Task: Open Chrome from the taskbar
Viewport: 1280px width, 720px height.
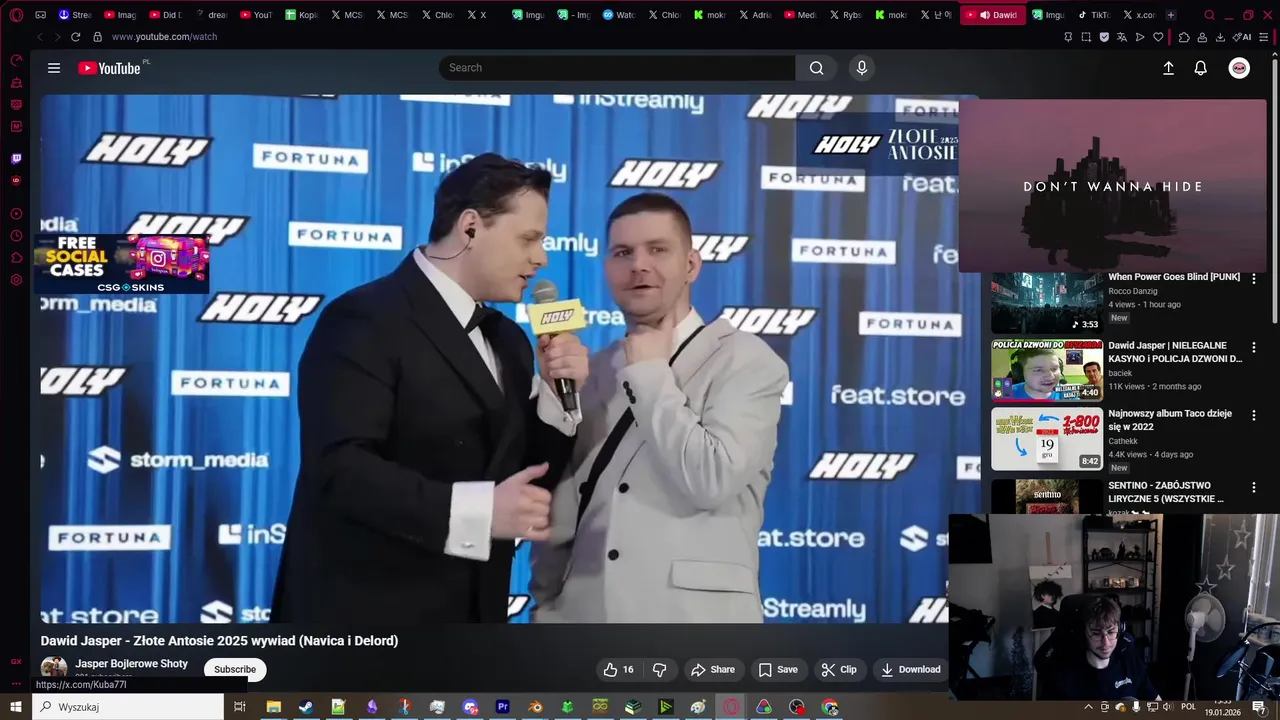Action: [x=829, y=707]
